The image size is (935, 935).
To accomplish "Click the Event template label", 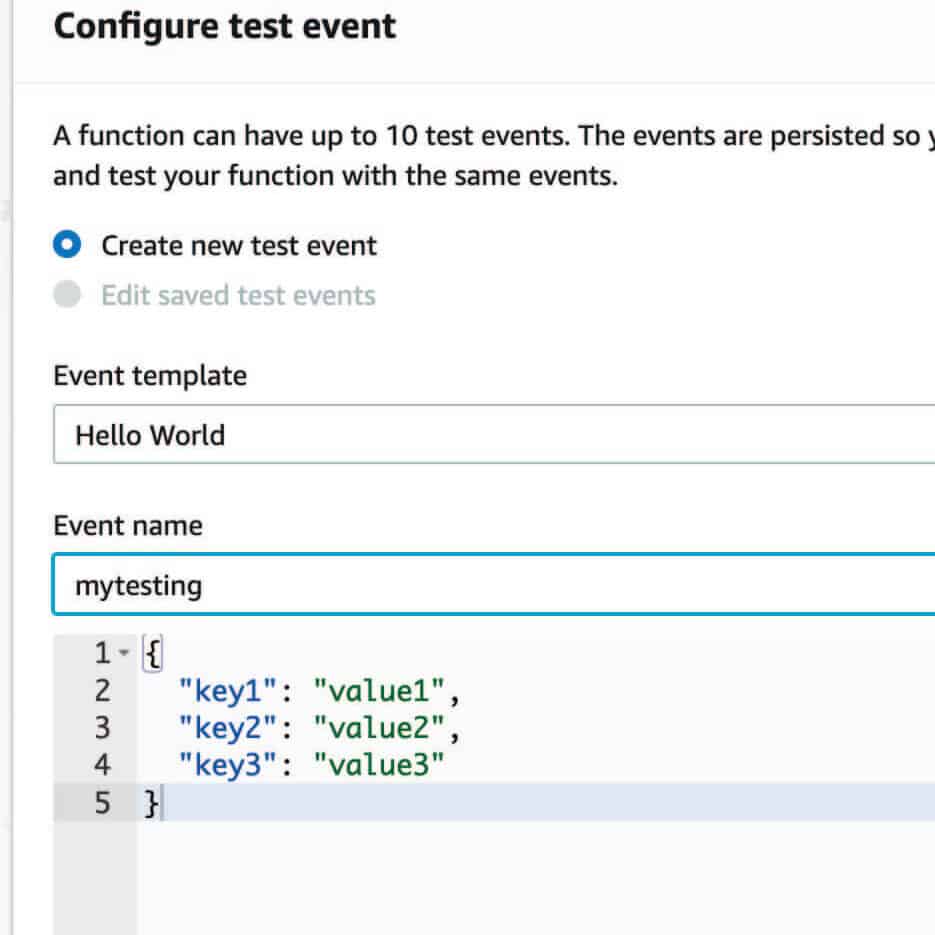I will 149,376.
